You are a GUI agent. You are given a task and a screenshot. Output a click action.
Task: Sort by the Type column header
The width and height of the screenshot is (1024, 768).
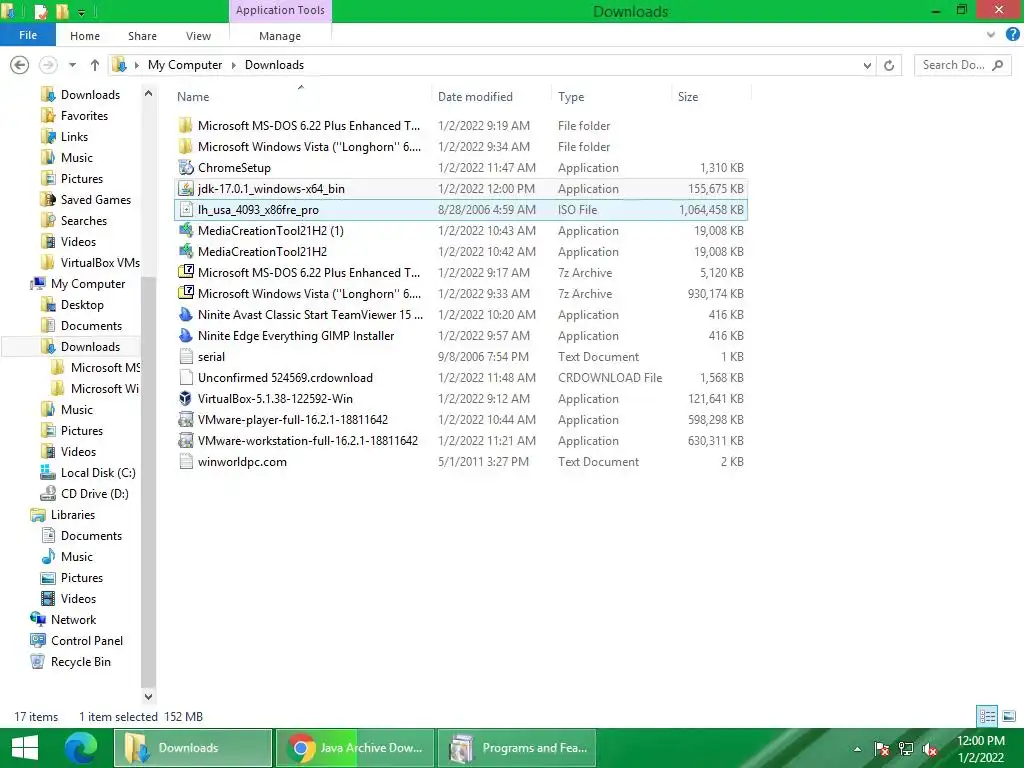point(571,97)
